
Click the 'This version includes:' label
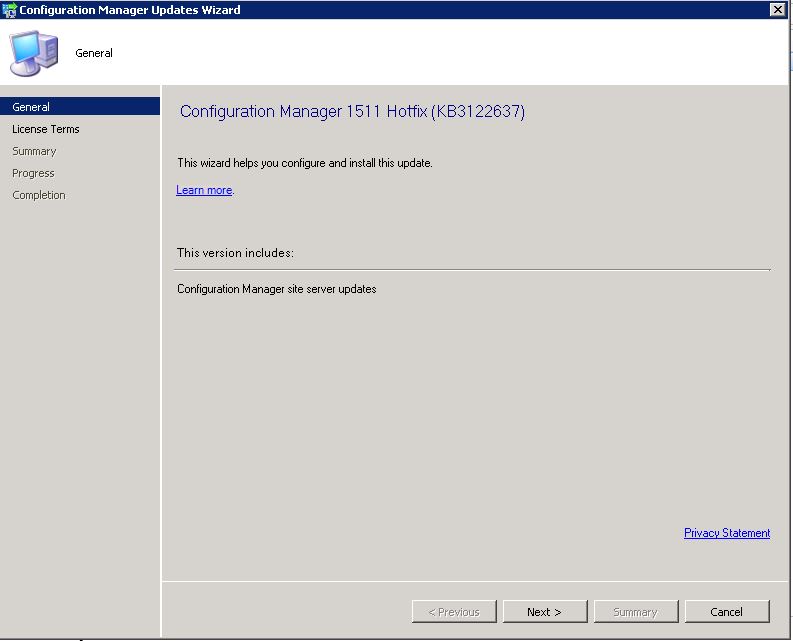pyautogui.click(x=235, y=253)
